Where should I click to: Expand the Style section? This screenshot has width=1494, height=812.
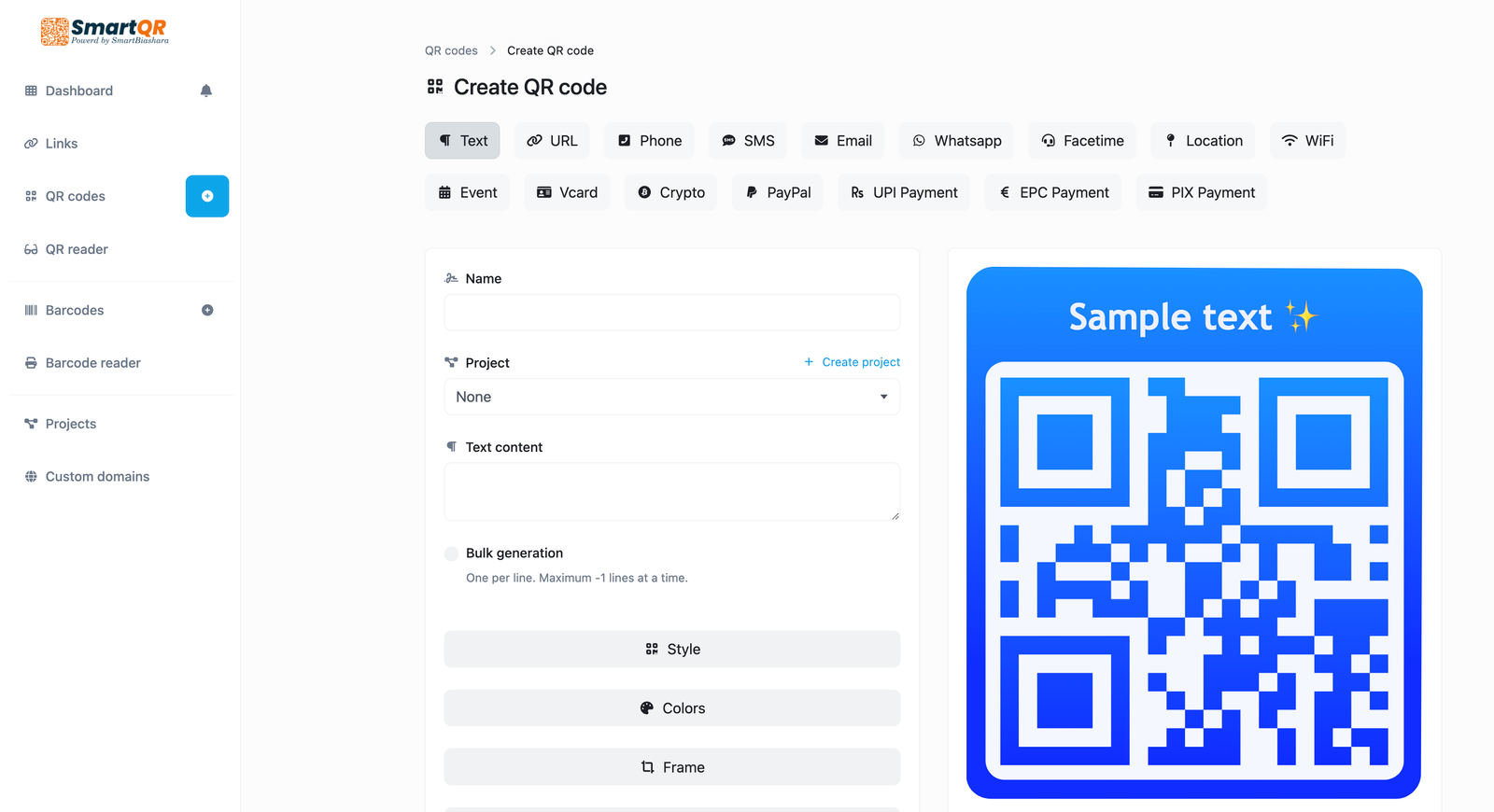click(x=672, y=649)
